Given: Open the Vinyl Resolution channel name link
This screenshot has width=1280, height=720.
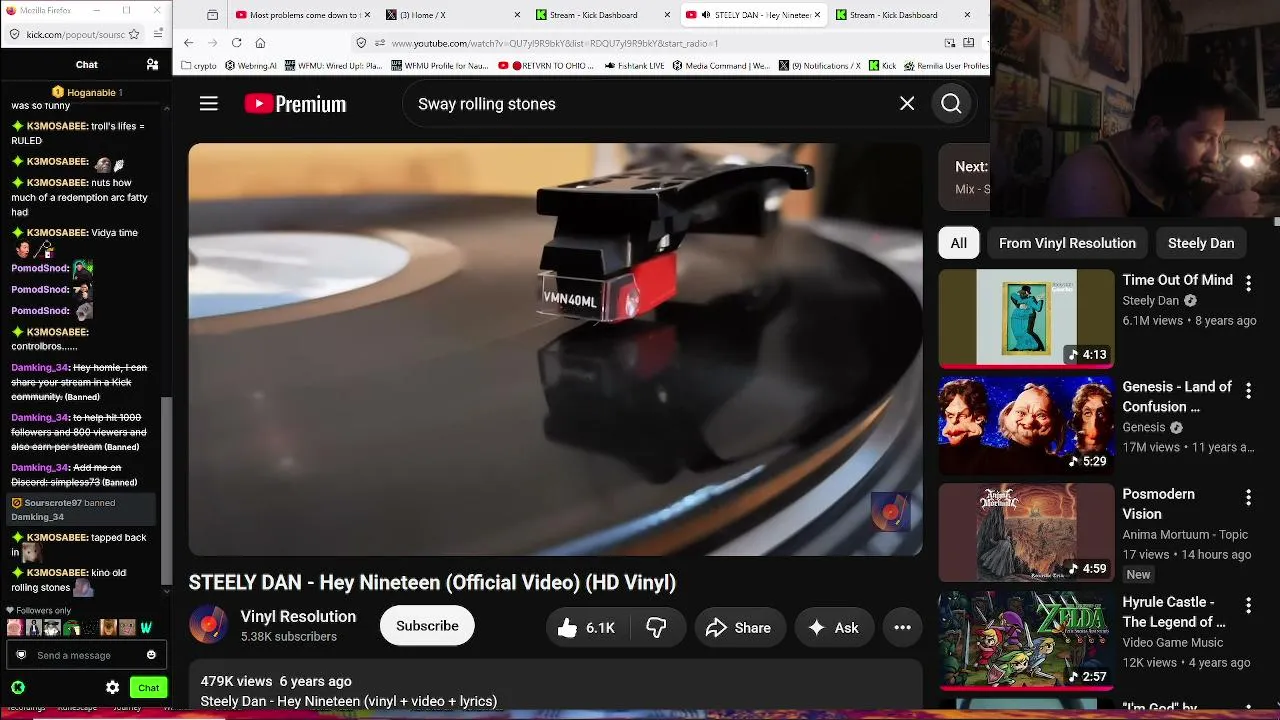Looking at the screenshot, I should 298,617.
